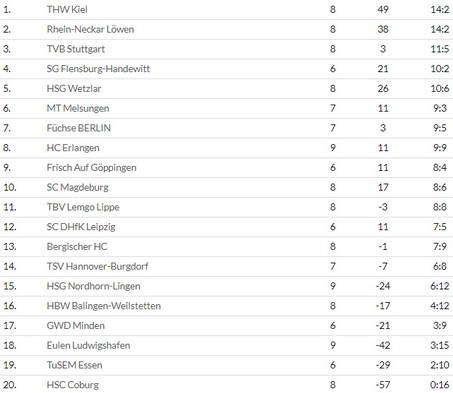Open the Bergischer HC entry
This screenshot has width=453, height=393.
click(x=77, y=246)
